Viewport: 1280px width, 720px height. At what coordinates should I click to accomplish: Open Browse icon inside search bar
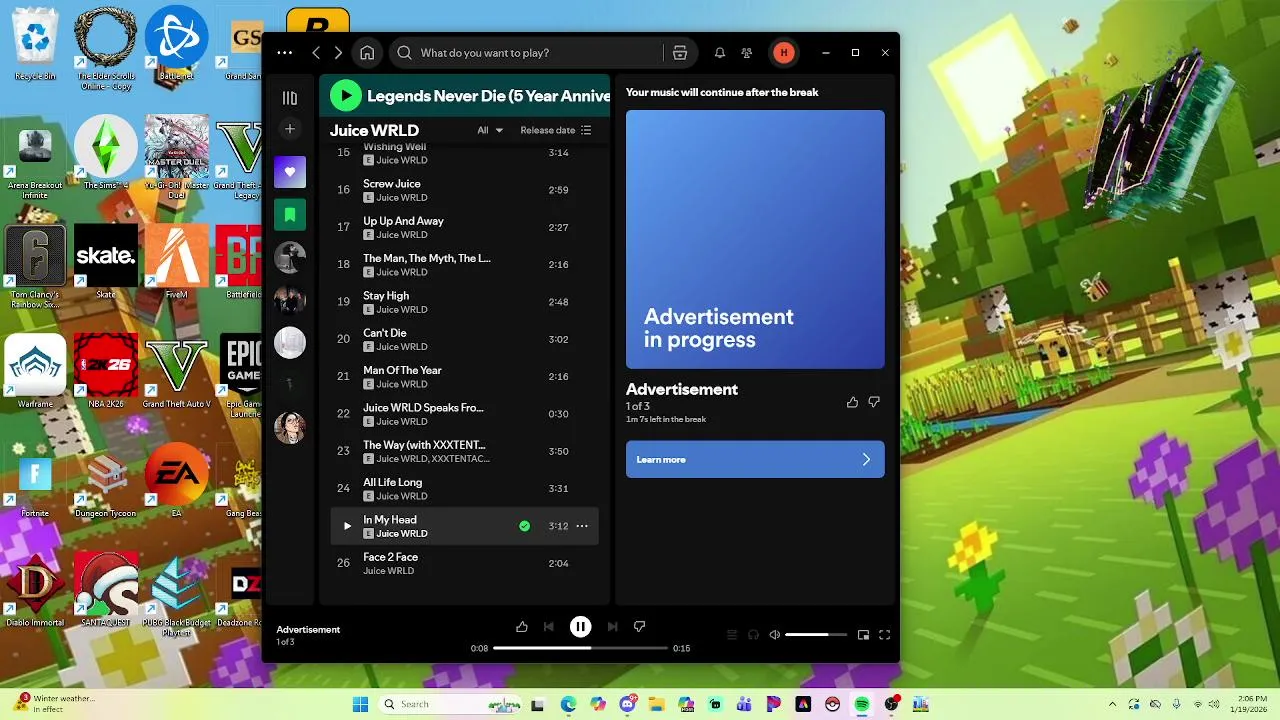[x=680, y=53]
